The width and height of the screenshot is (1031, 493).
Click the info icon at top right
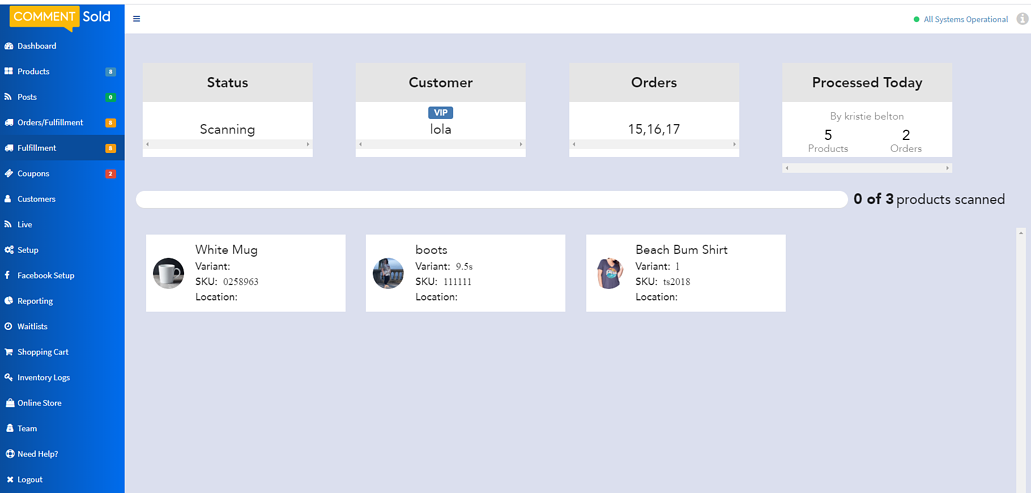(1022, 19)
